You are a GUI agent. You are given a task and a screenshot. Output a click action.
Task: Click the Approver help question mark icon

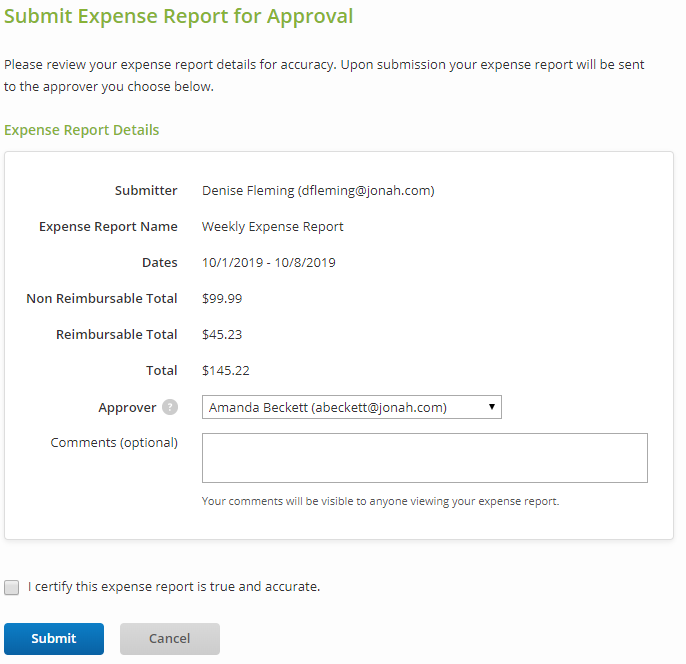[x=170, y=408]
